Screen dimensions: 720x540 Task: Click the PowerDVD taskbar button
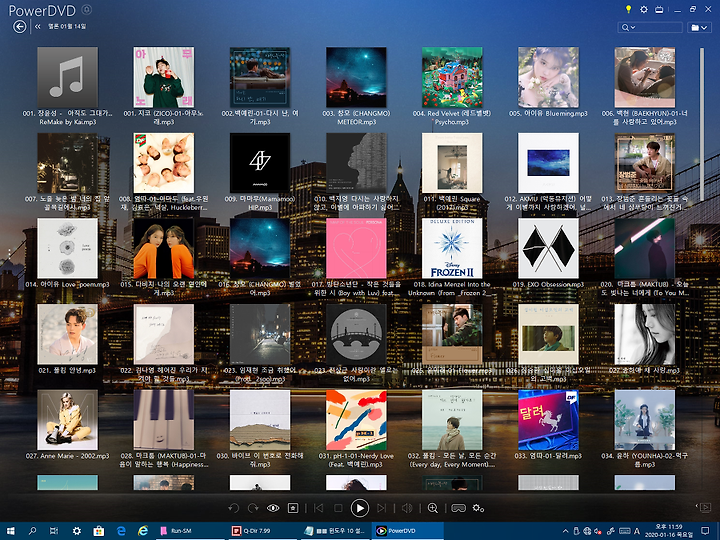tap(407, 531)
